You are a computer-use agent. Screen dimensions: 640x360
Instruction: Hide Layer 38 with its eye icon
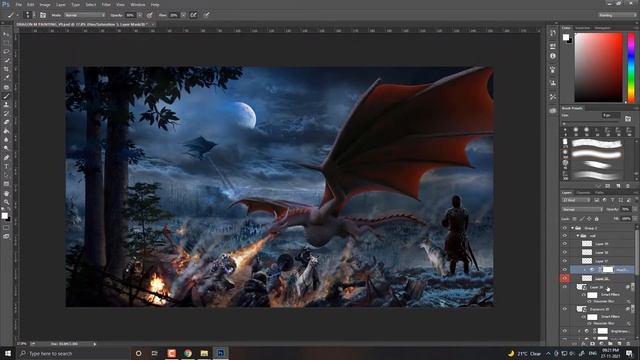click(x=565, y=252)
